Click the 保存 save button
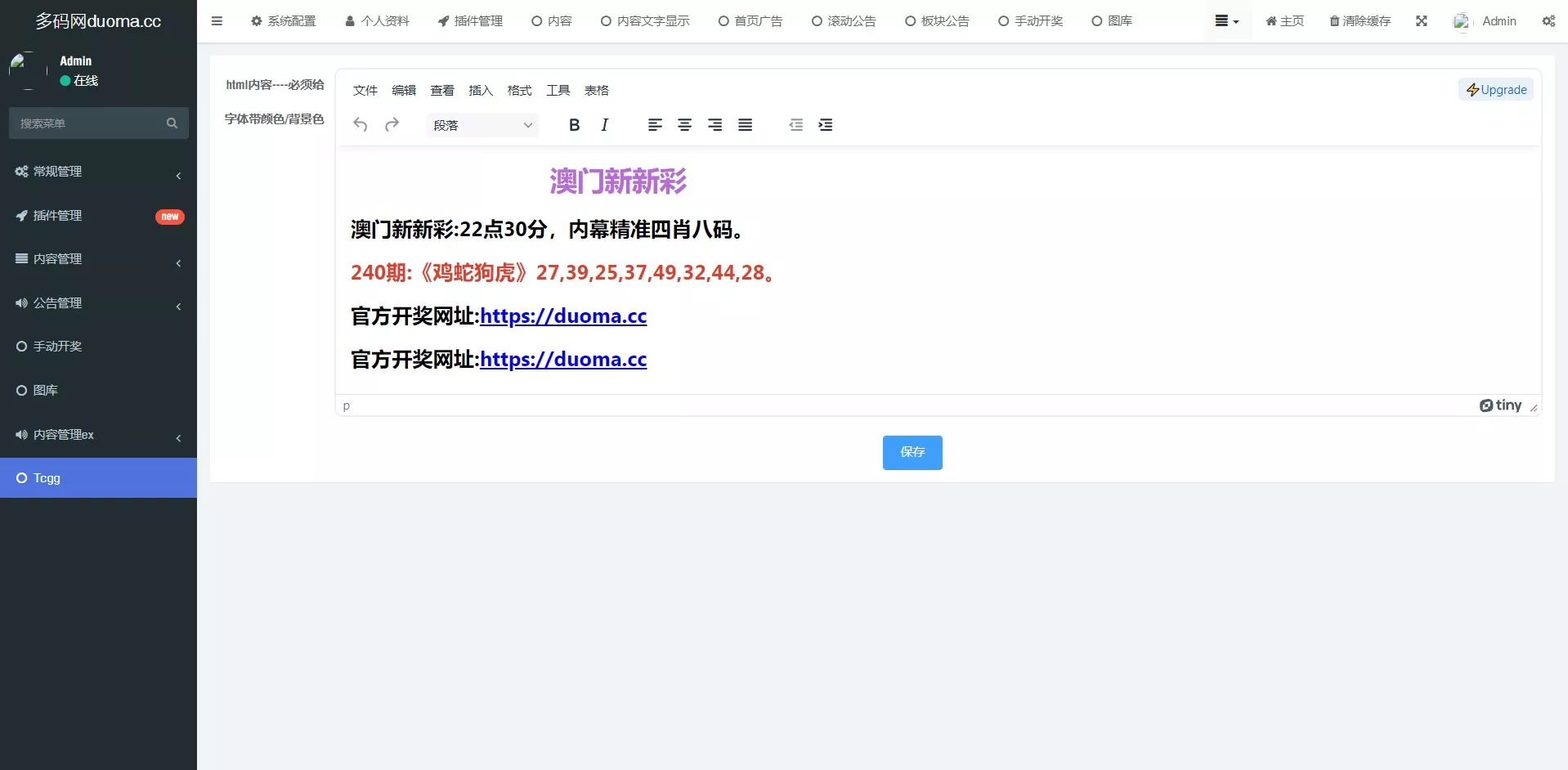The width and height of the screenshot is (1568, 770). [912, 452]
